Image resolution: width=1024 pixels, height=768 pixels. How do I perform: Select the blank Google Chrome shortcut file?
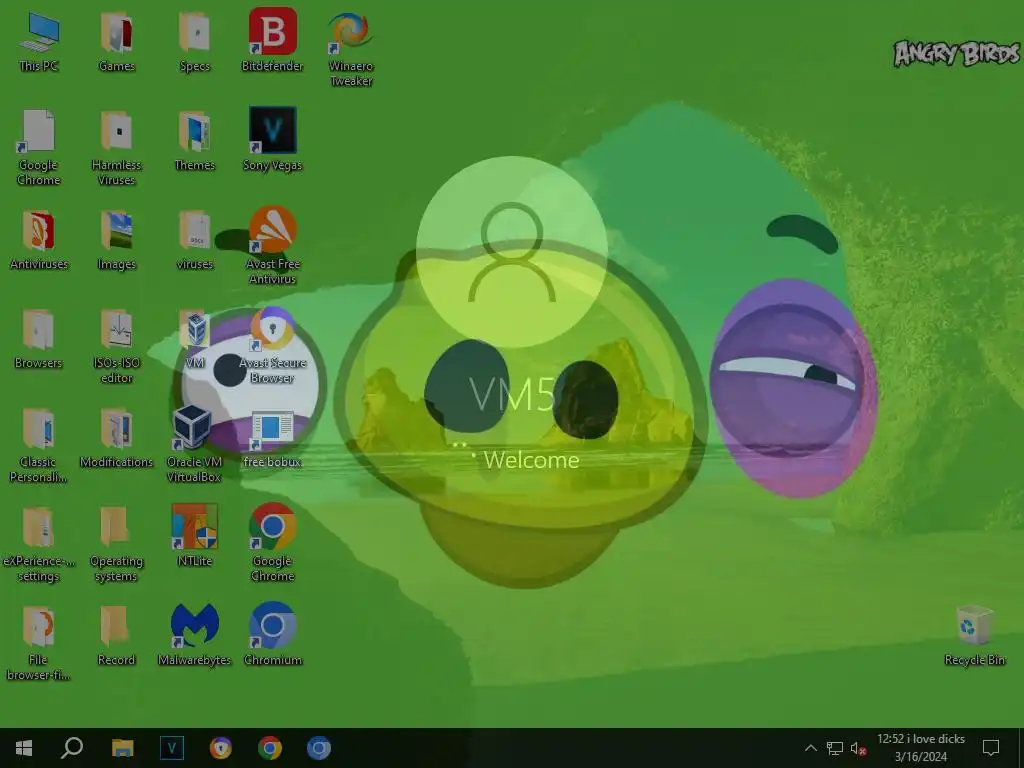tap(39, 148)
